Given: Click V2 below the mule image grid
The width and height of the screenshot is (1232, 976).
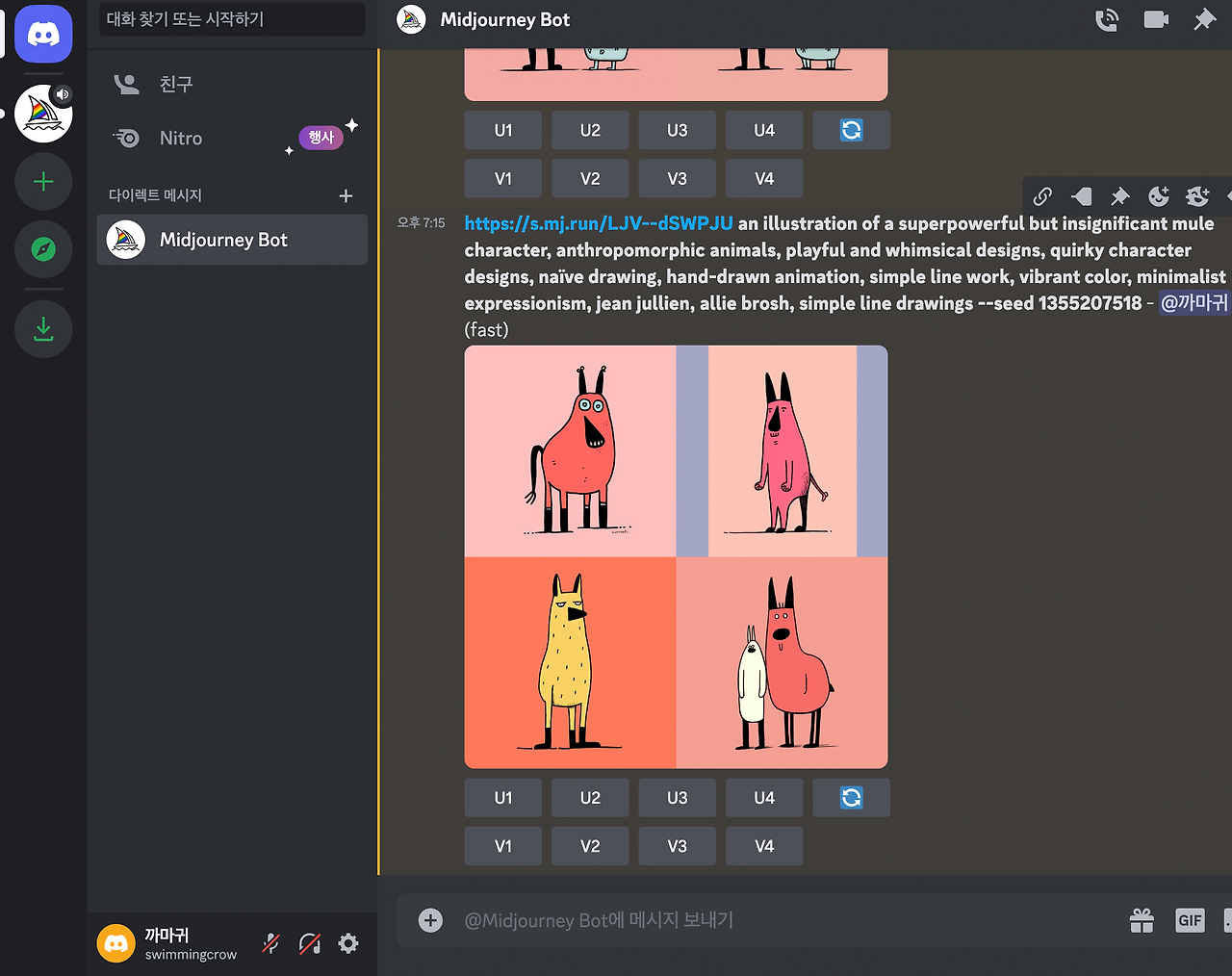Looking at the screenshot, I should tap(590, 846).
